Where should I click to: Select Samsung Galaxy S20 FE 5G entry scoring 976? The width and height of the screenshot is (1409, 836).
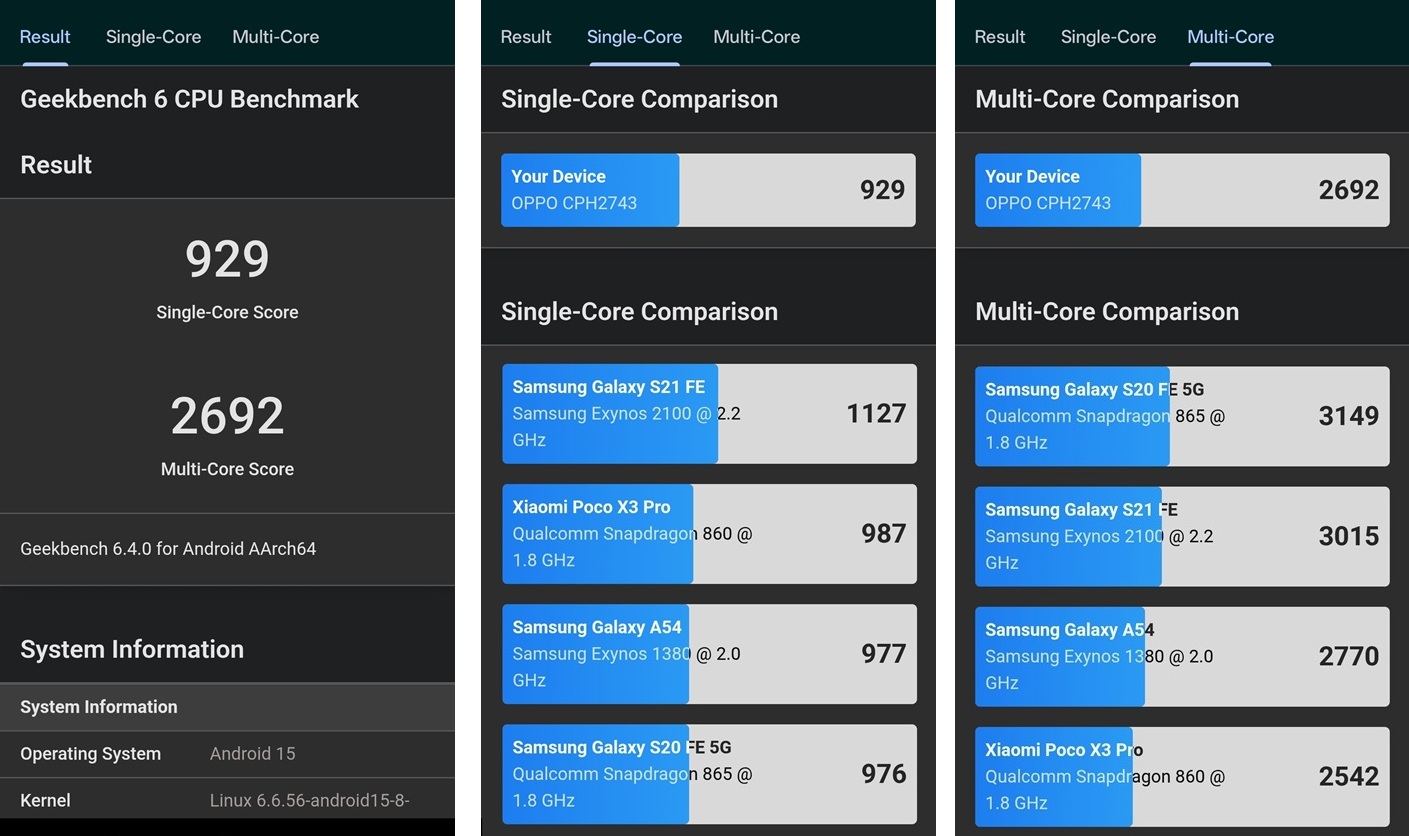[709, 774]
